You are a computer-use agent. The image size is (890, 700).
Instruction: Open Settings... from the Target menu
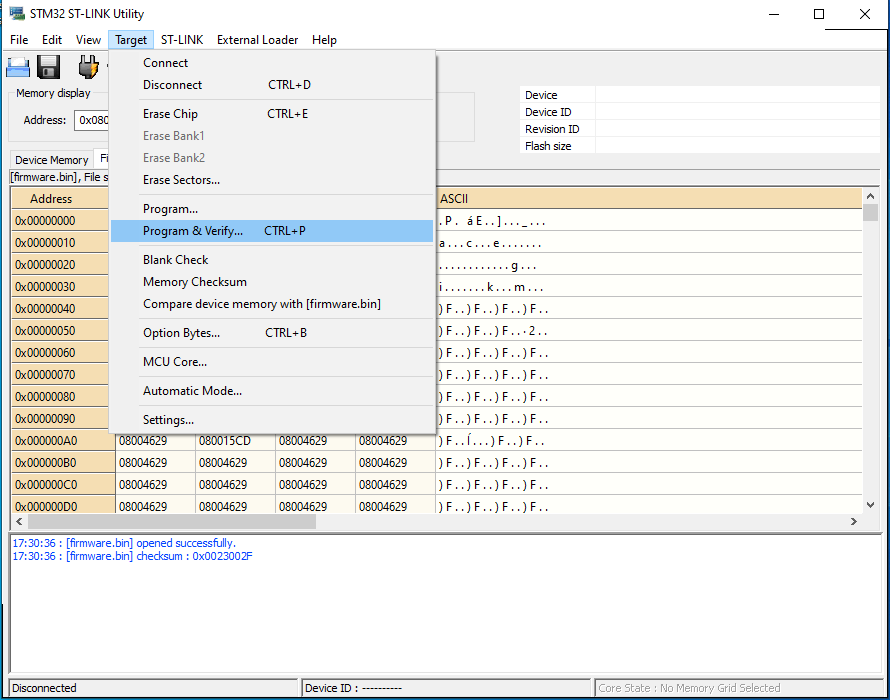point(272,420)
